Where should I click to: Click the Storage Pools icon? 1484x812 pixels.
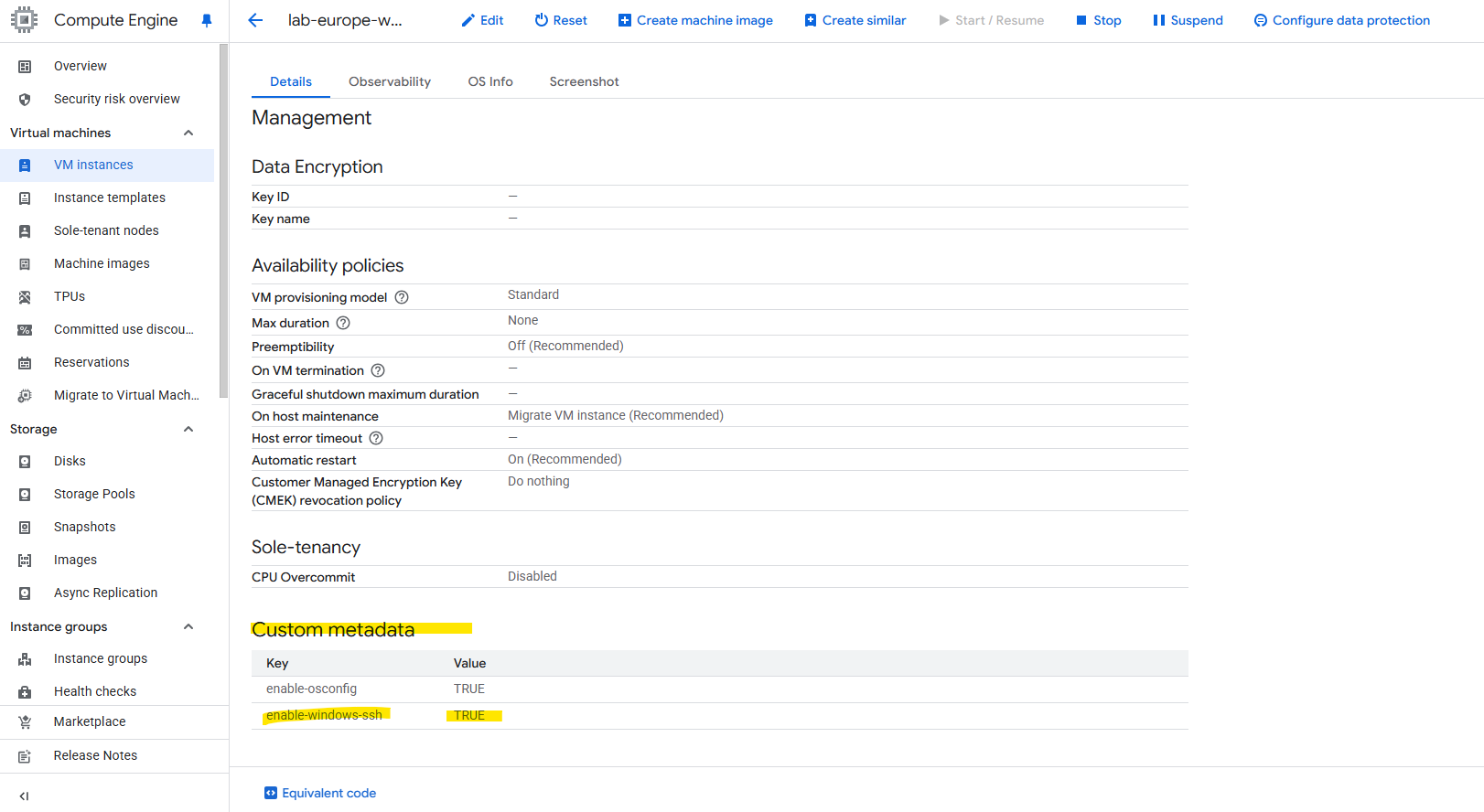[25, 494]
